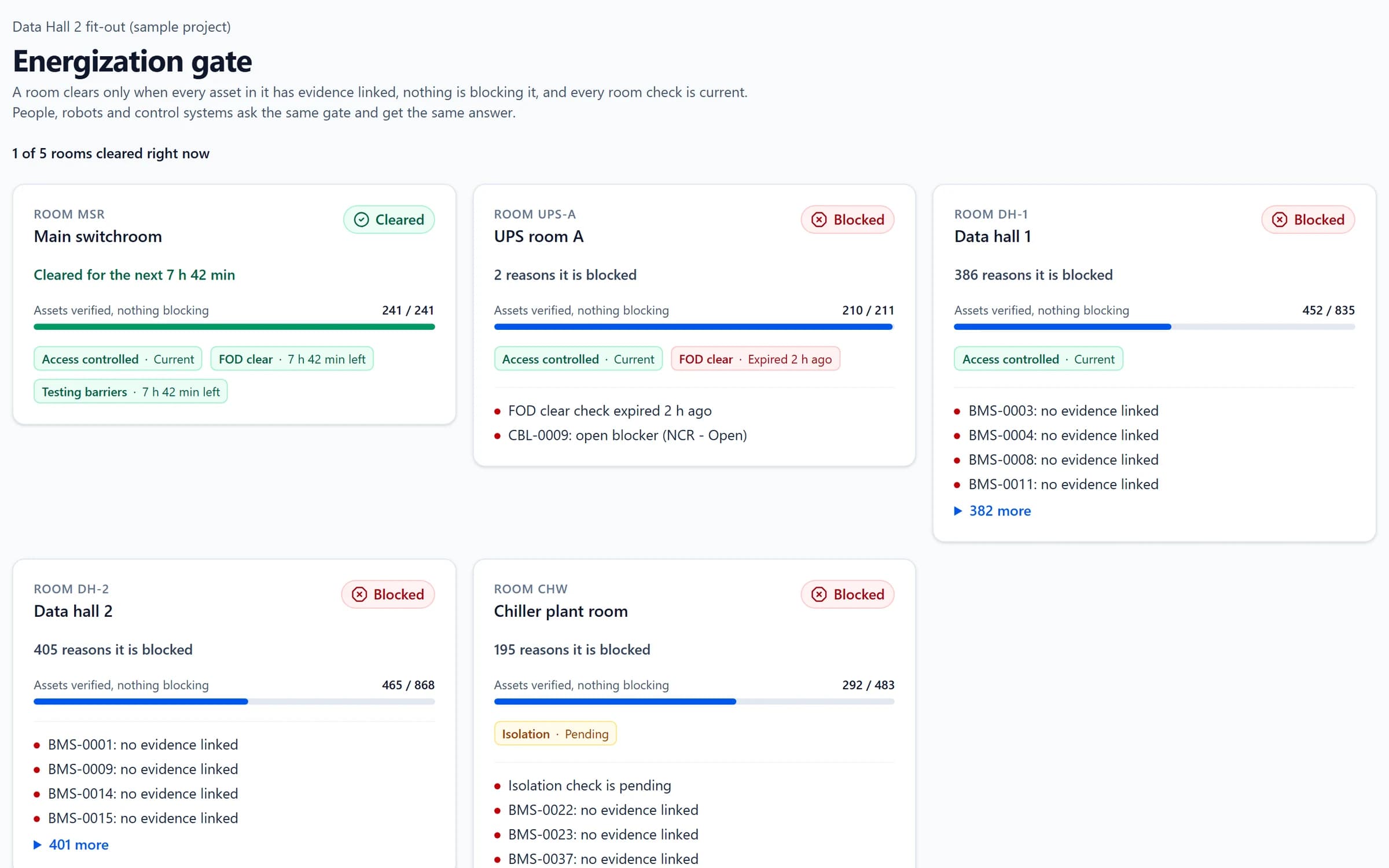Viewport: 1389px width, 868px height.
Task: Click 'FOD clear check expired 2 h ago' reason
Action: point(610,411)
